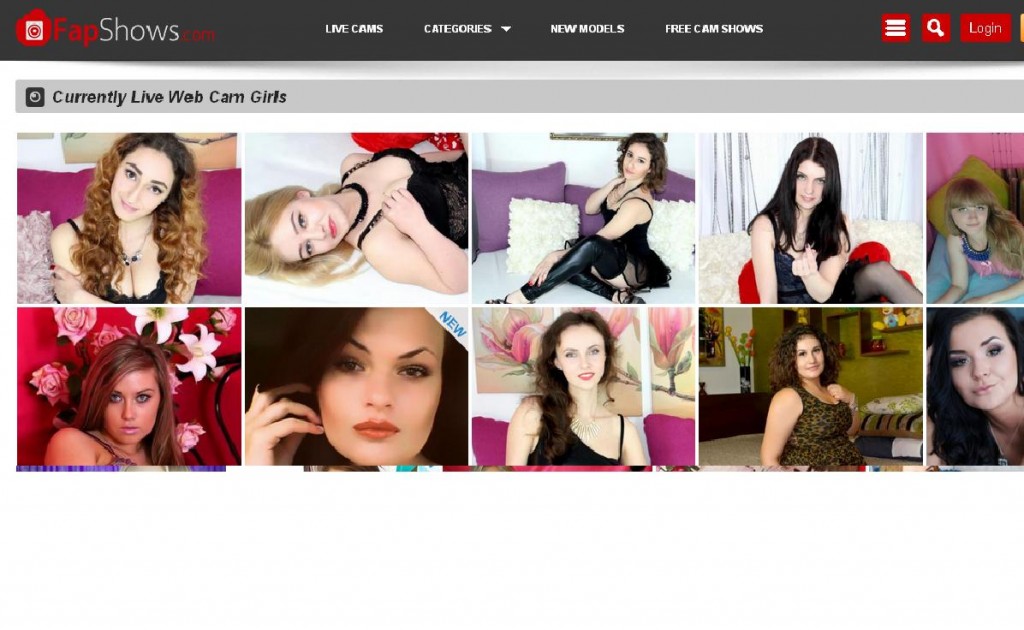Image resolution: width=1024 pixels, height=630 pixels.
Task: Open thumbnail with red floral background
Action: click(x=129, y=386)
